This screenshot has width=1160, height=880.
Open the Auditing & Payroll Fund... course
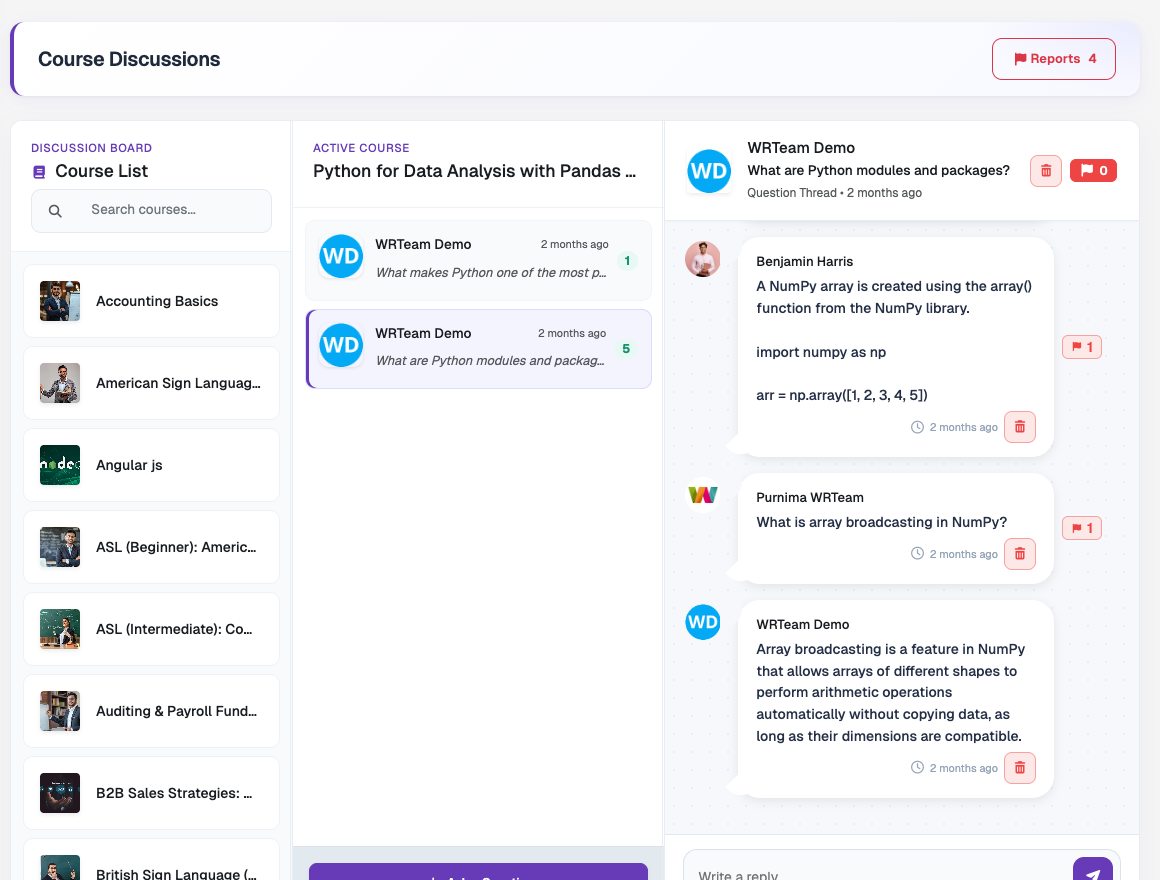151,711
